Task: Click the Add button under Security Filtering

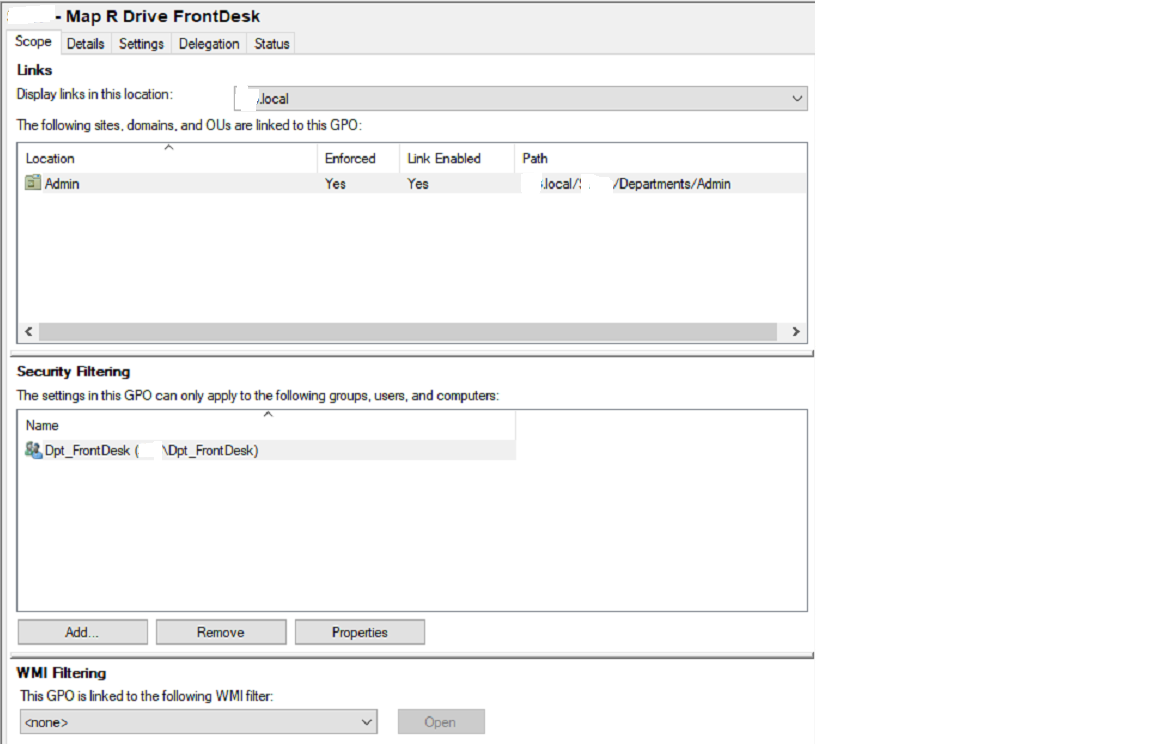Action: (x=81, y=631)
